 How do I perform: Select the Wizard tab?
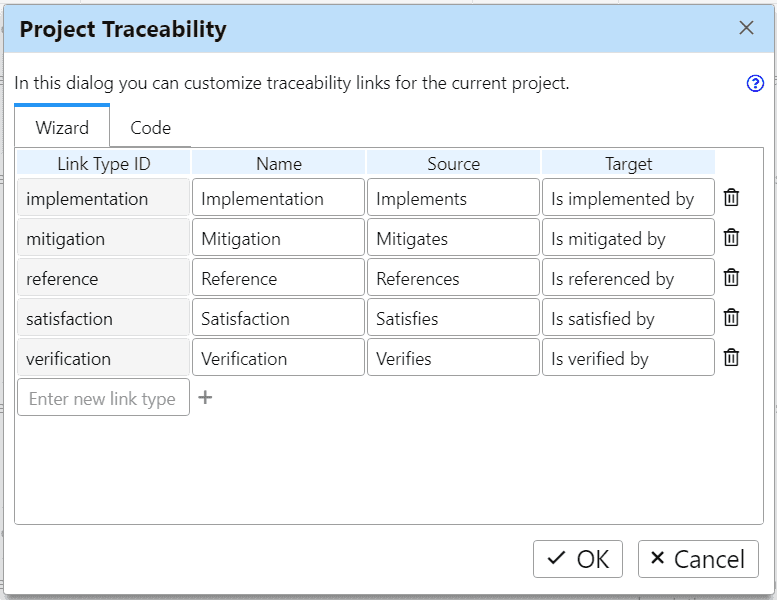(x=62, y=128)
